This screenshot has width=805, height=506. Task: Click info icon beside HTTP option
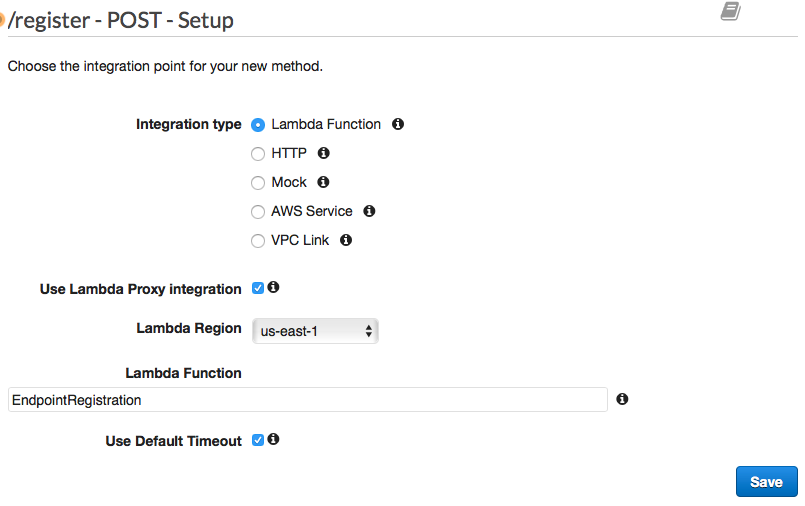coord(323,154)
